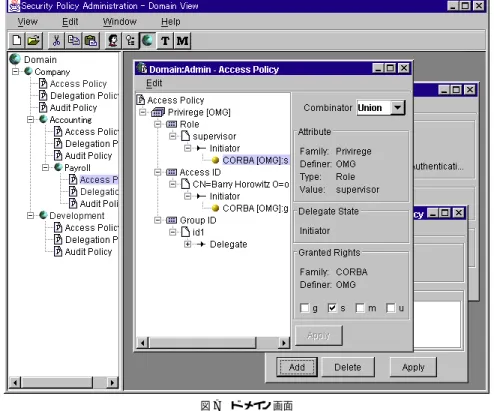494x411 pixels.
Task: Click the greyed Apply button under Granted Rights
Action: [319, 335]
